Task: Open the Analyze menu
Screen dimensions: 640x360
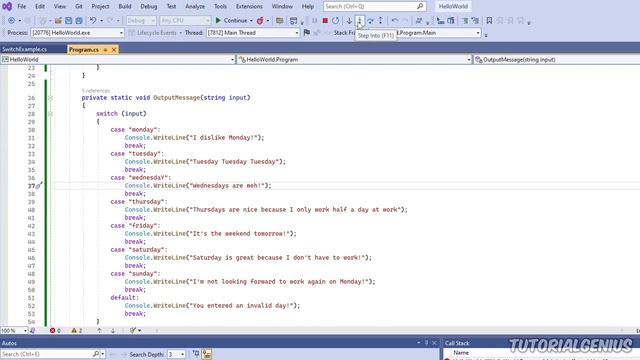Action: coord(195,7)
